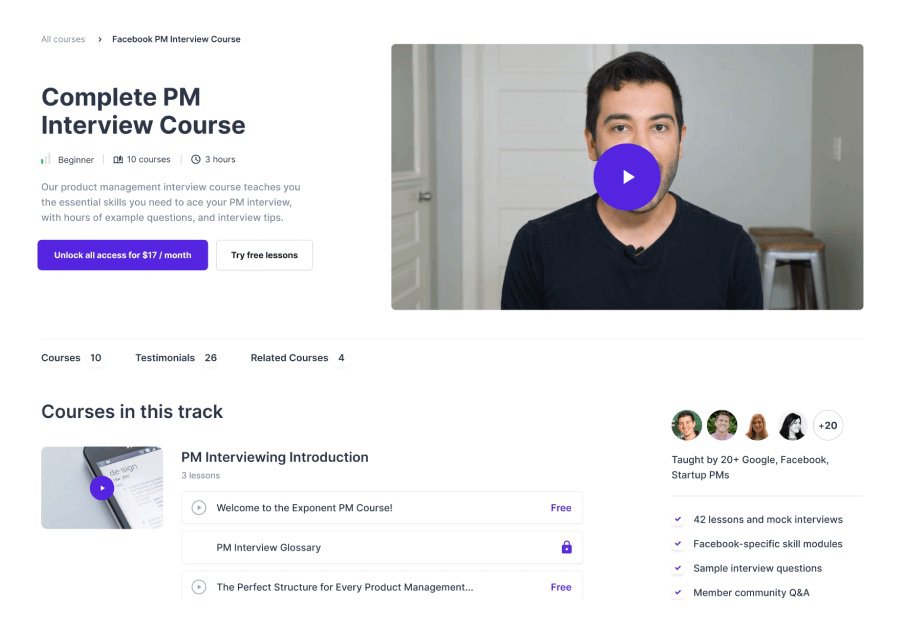900x640 pixels.
Task: Open the +20 more instructors bubble
Action: click(x=828, y=425)
